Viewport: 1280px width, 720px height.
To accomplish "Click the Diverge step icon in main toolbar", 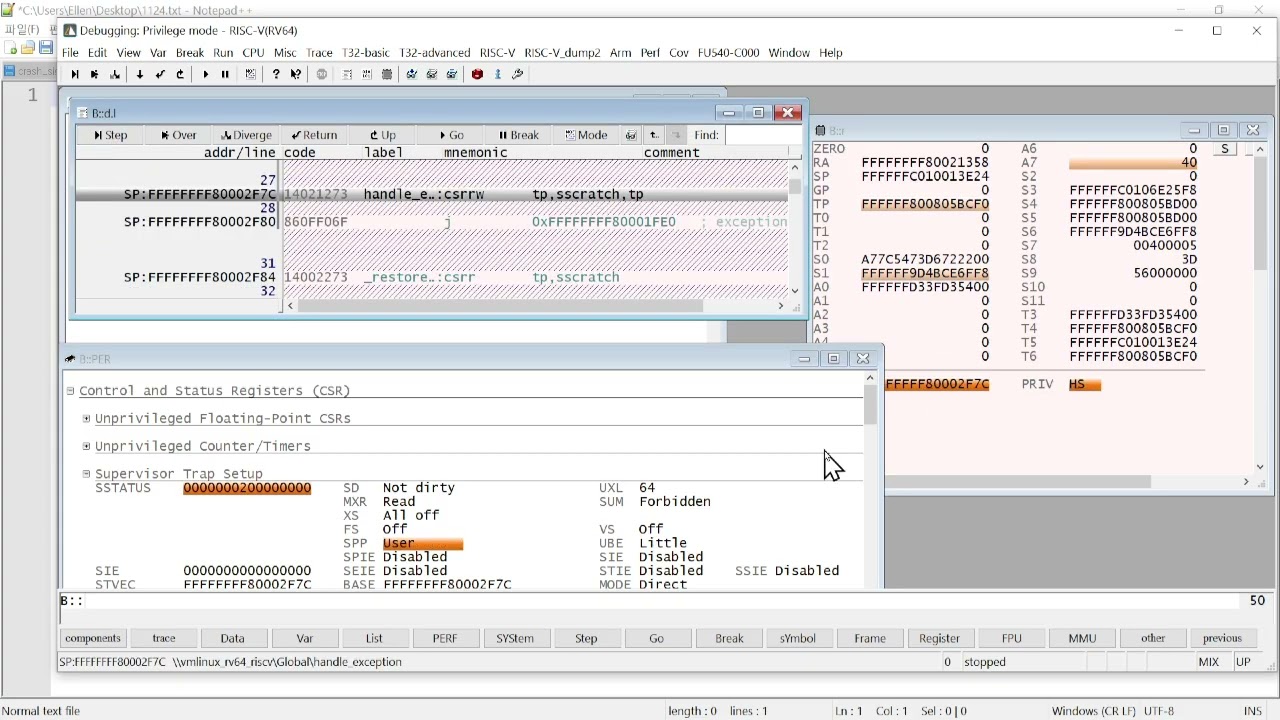I will coord(116,75).
